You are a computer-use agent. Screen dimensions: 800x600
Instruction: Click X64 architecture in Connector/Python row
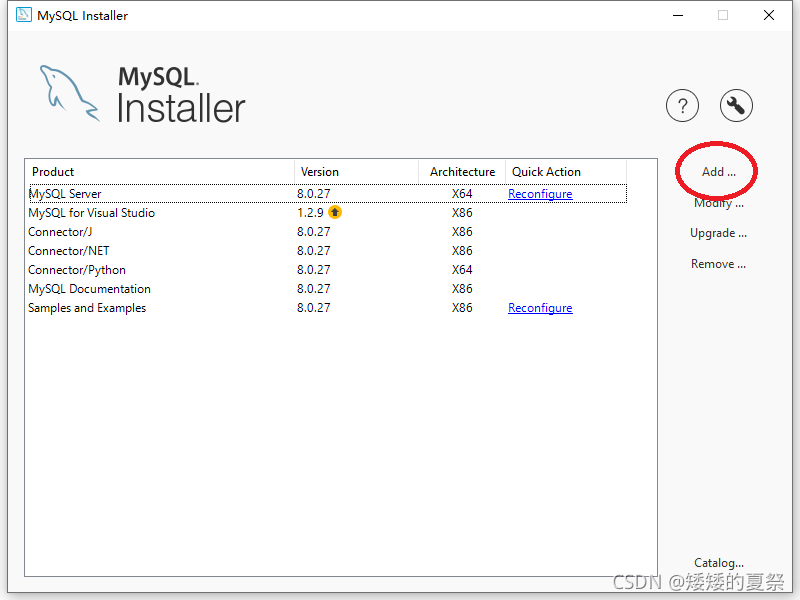462,270
